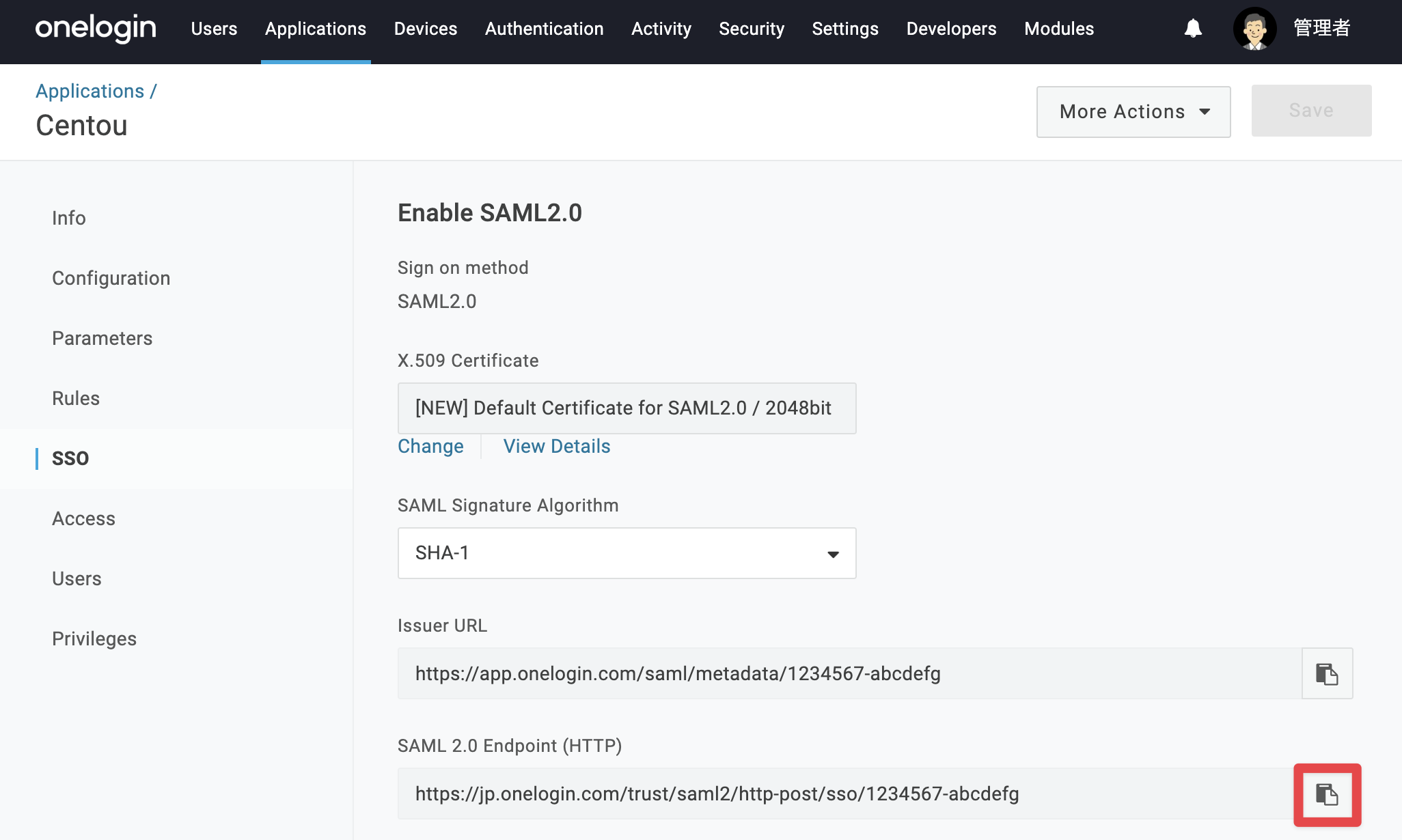
Task: Click the SAML2.0 sign on method value
Action: click(x=437, y=301)
